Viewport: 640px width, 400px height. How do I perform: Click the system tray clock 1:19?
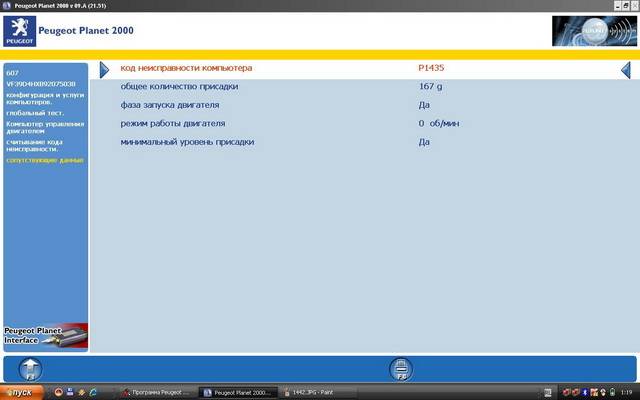coord(626,392)
